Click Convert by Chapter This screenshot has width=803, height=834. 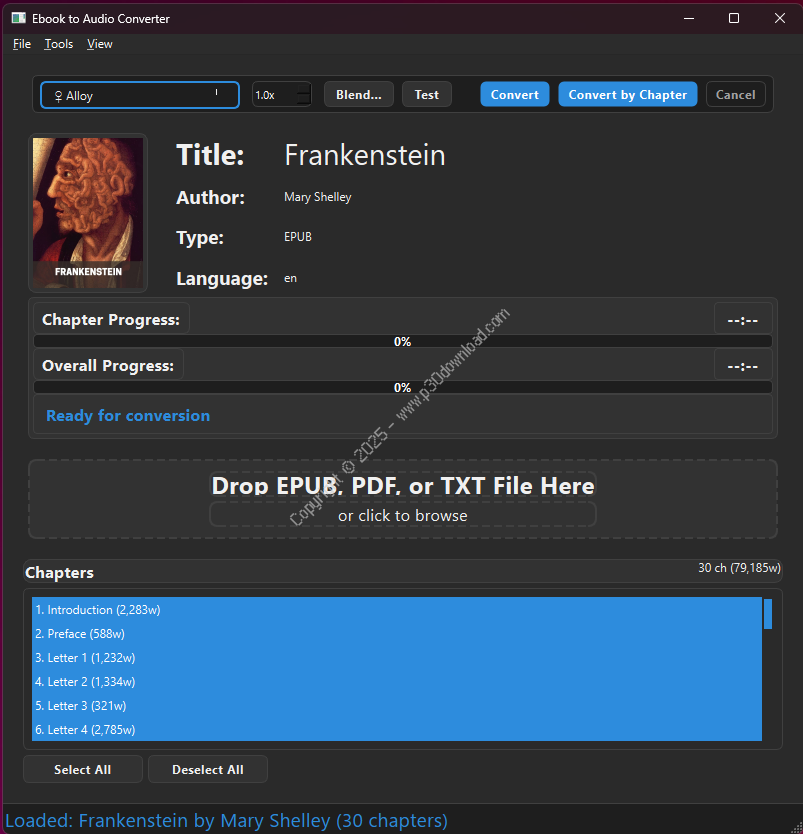pyautogui.click(x=627, y=95)
